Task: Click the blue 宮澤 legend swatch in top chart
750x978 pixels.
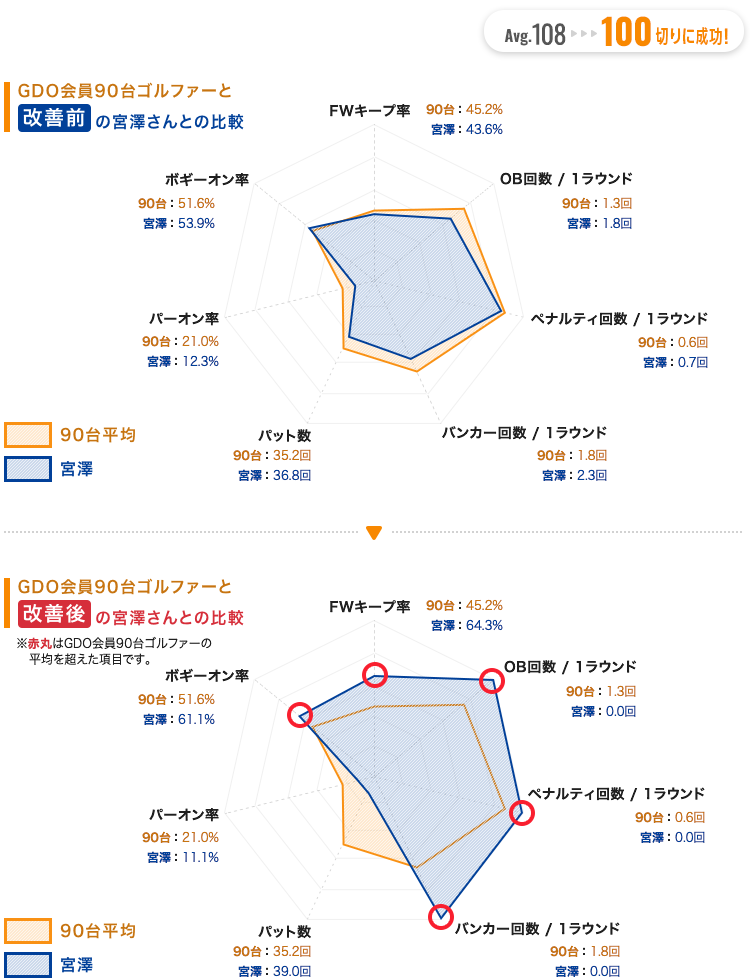Action: [x=28, y=469]
